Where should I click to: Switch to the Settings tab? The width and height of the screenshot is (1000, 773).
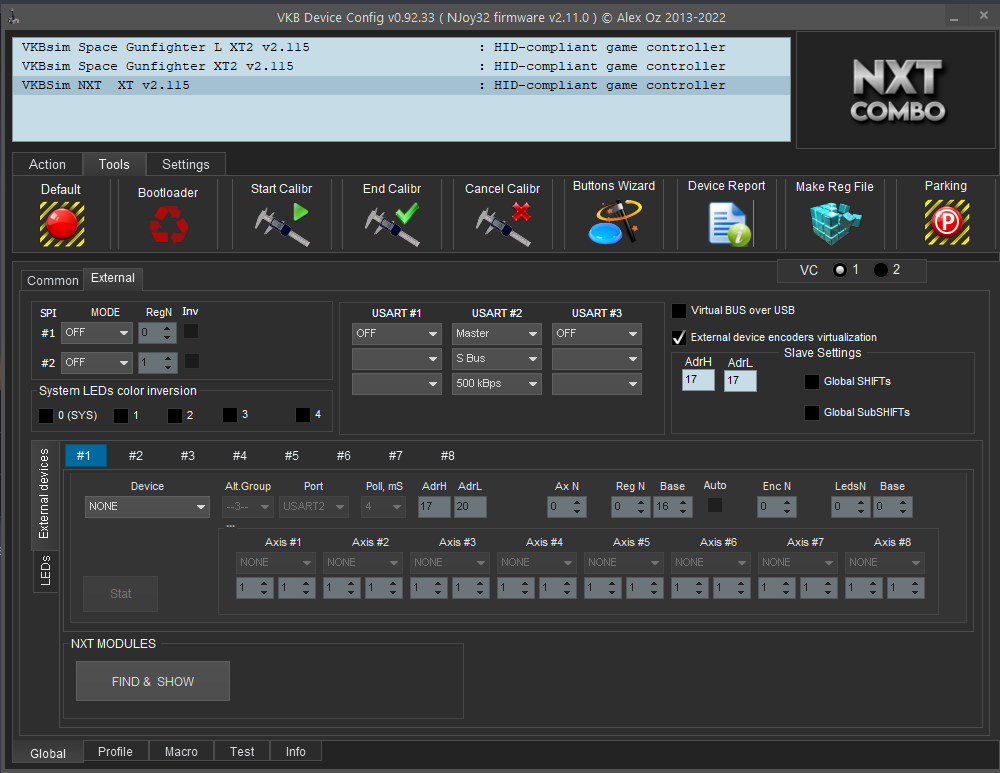(x=186, y=165)
